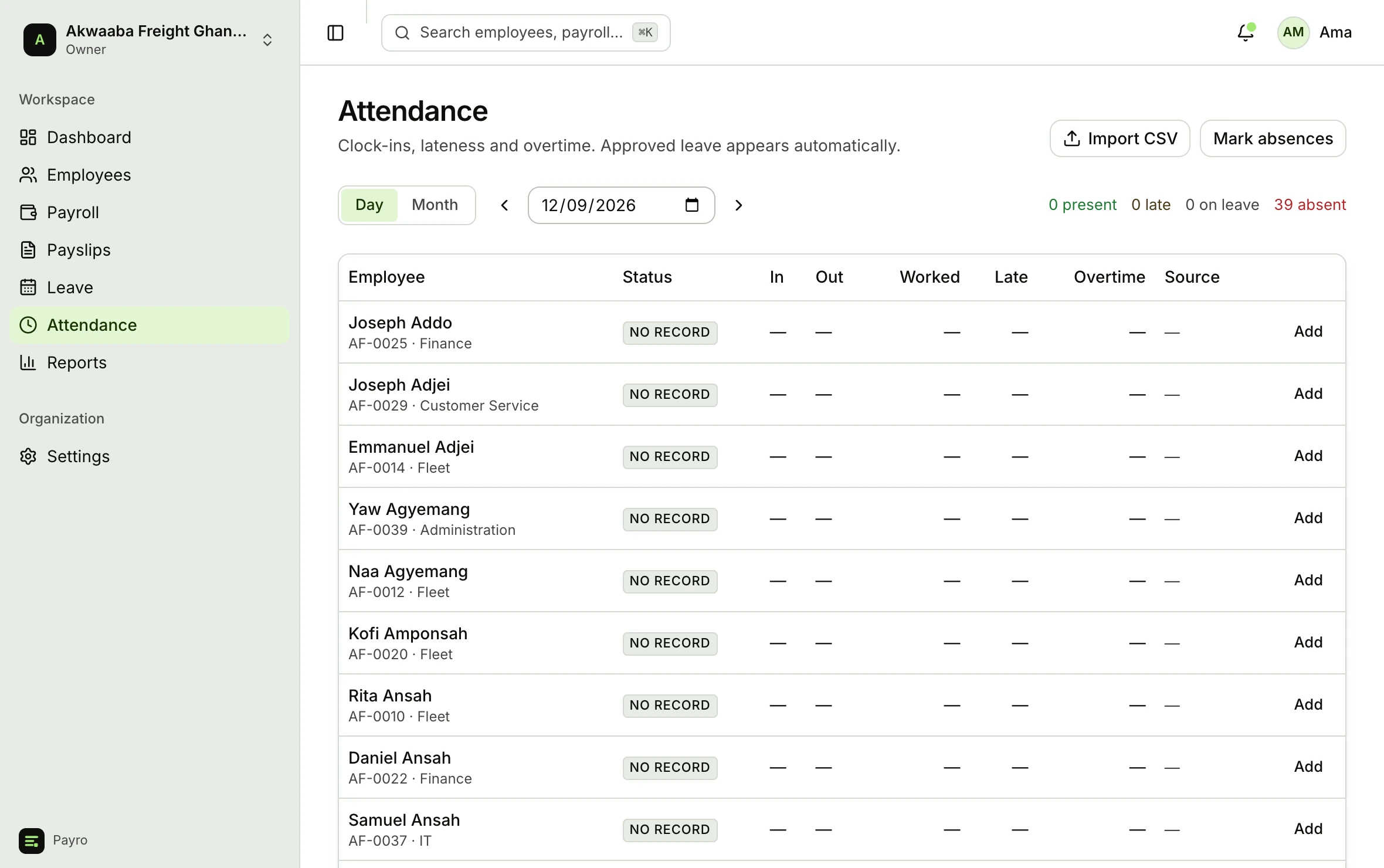Open Dashboard in the sidebar
Image resolution: width=1384 pixels, height=868 pixels.
tap(150, 137)
